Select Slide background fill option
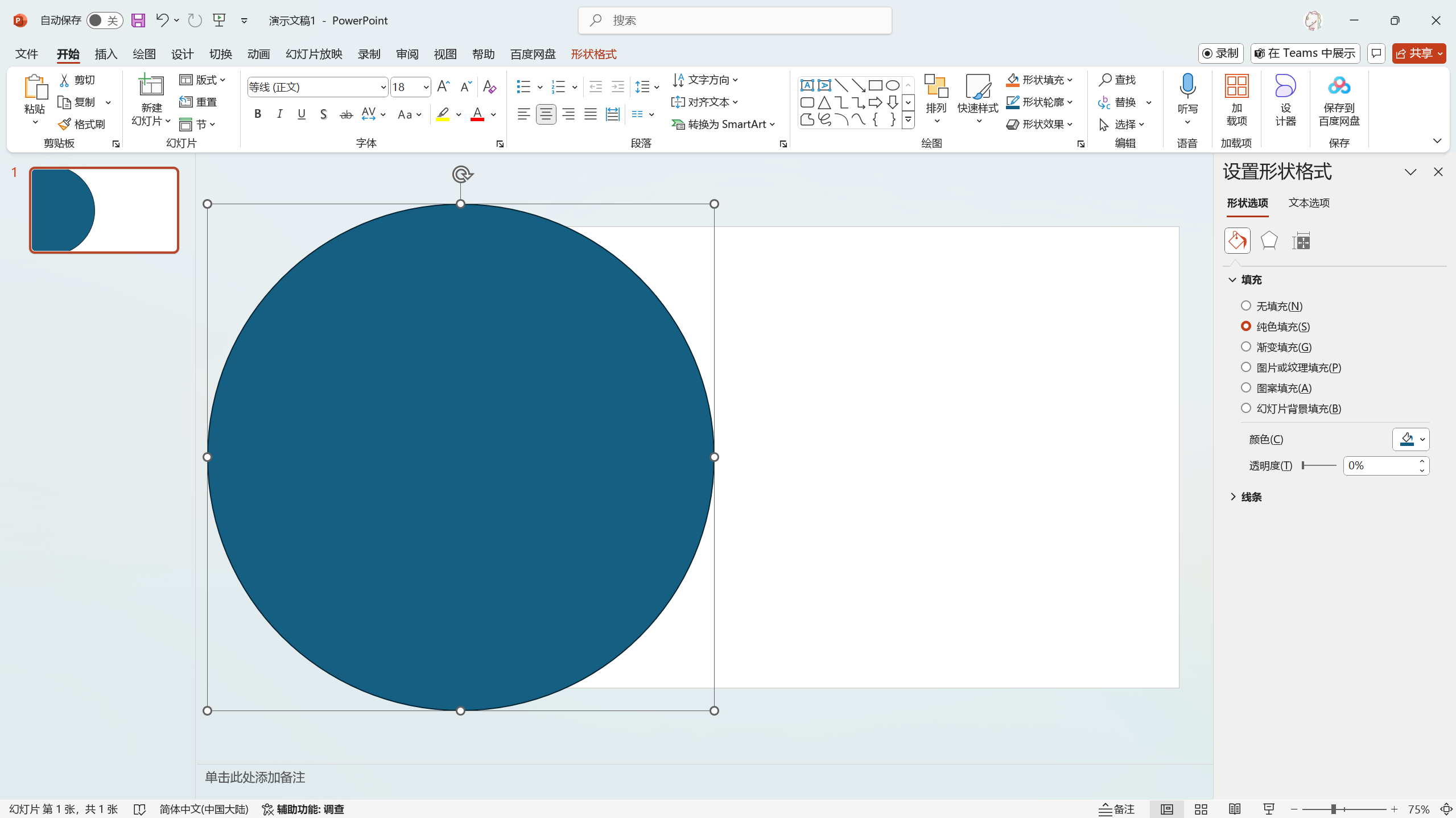1456x818 pixels. [1291, 408]
